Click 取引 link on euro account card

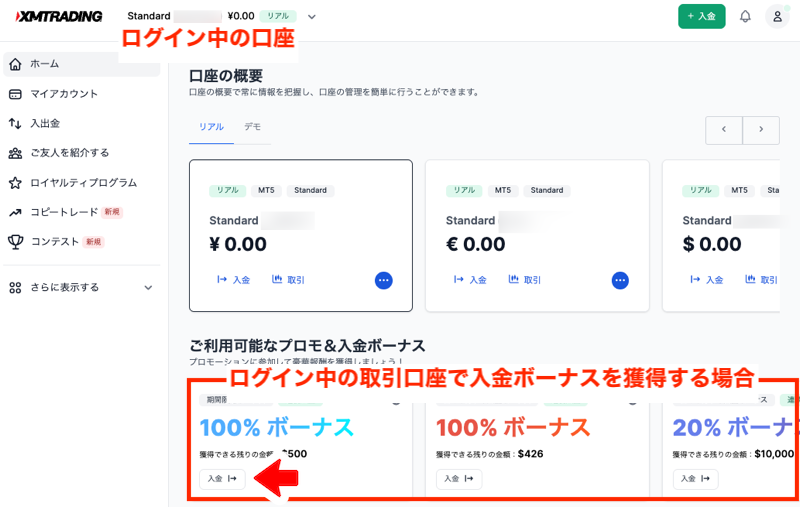pos(525,280)
